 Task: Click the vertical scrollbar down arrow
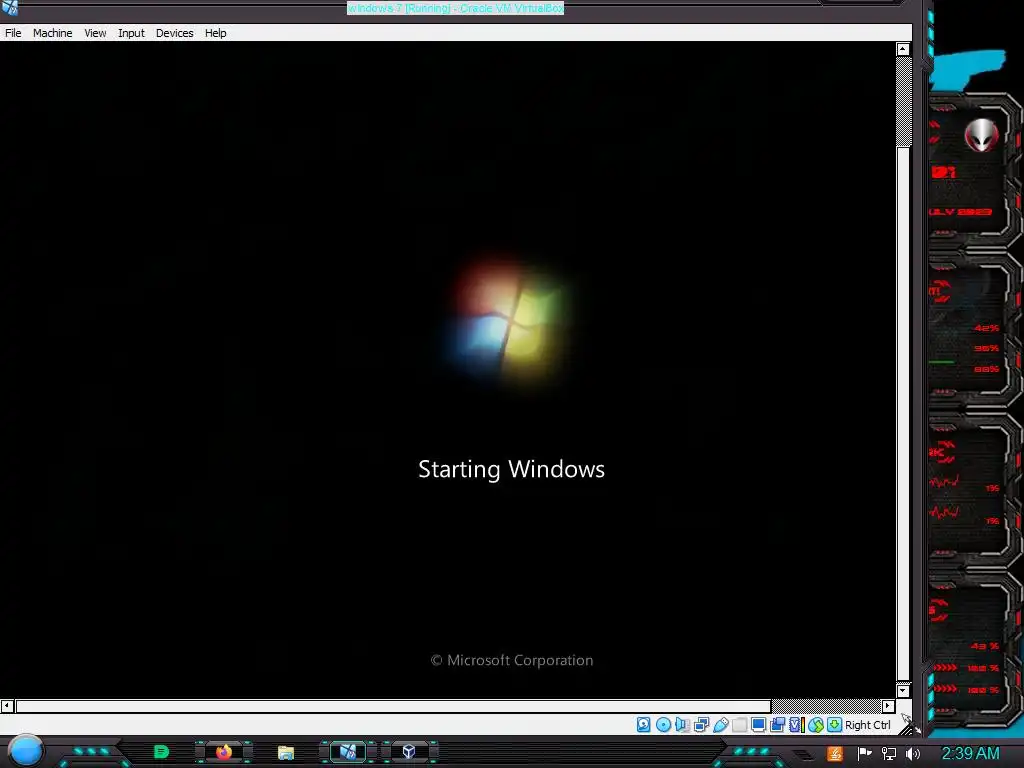pyautogui.click(x=903, y=690)
